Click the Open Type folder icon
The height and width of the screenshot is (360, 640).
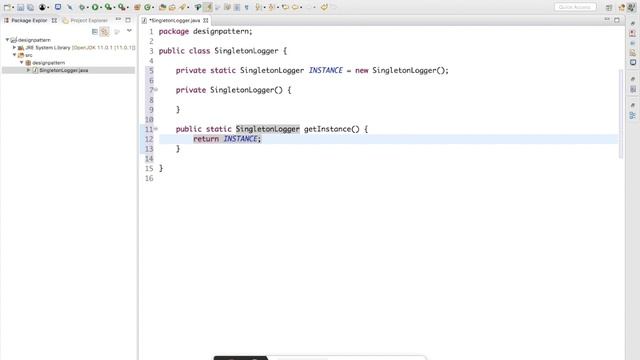click(162, 7)
